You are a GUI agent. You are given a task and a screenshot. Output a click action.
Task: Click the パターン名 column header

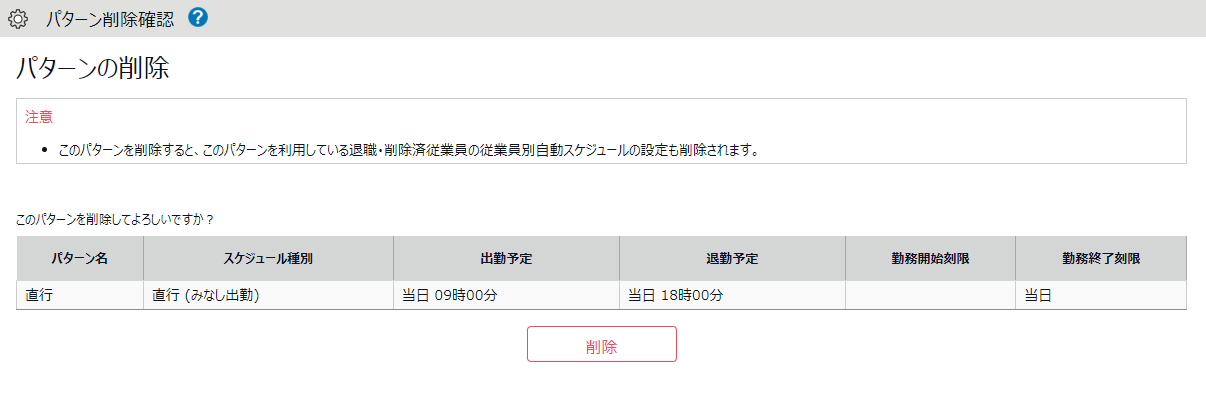80,258
